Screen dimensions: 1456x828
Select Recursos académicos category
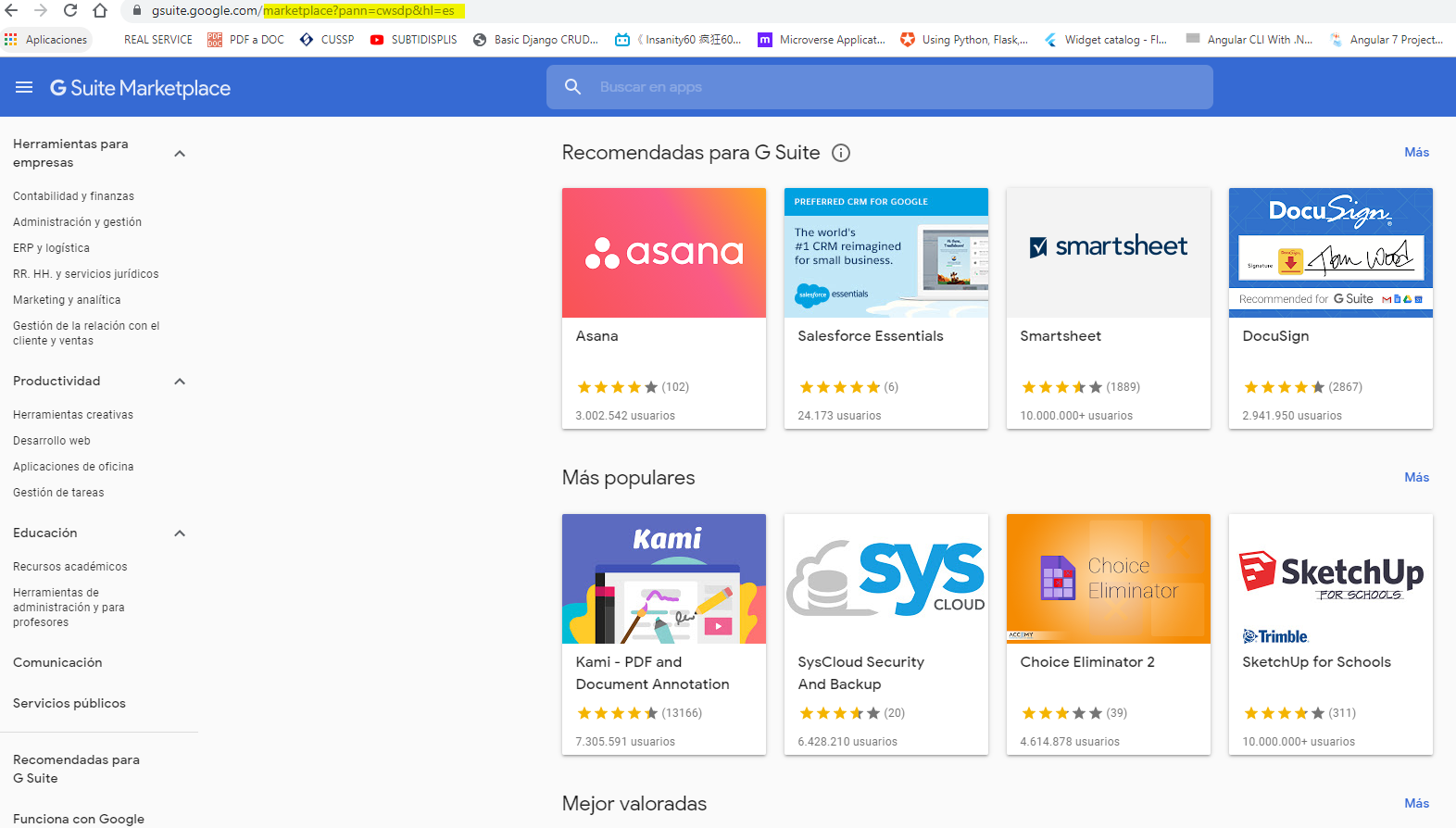pos(70,567)
